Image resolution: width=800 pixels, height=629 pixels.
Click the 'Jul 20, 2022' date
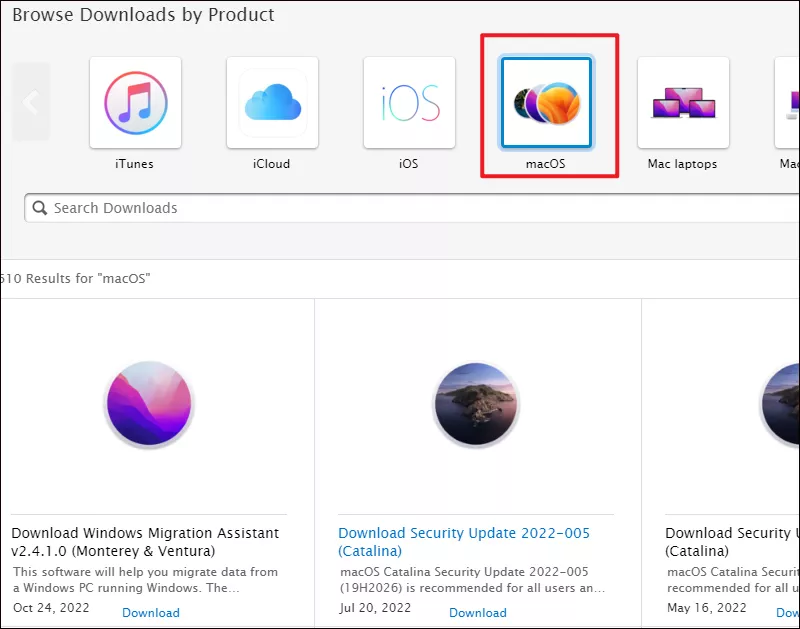[x=375, y=608]
